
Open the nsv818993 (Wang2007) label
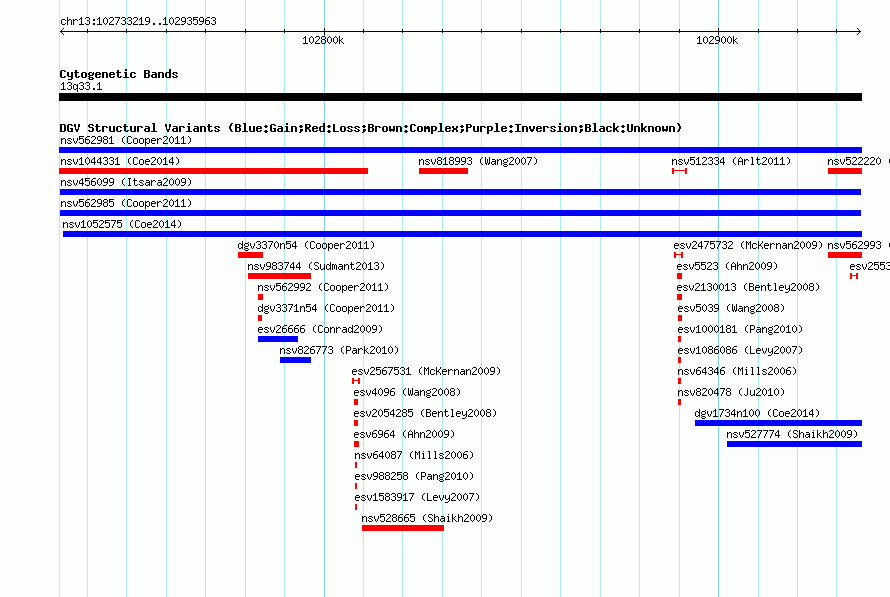(x=478, y=161)
